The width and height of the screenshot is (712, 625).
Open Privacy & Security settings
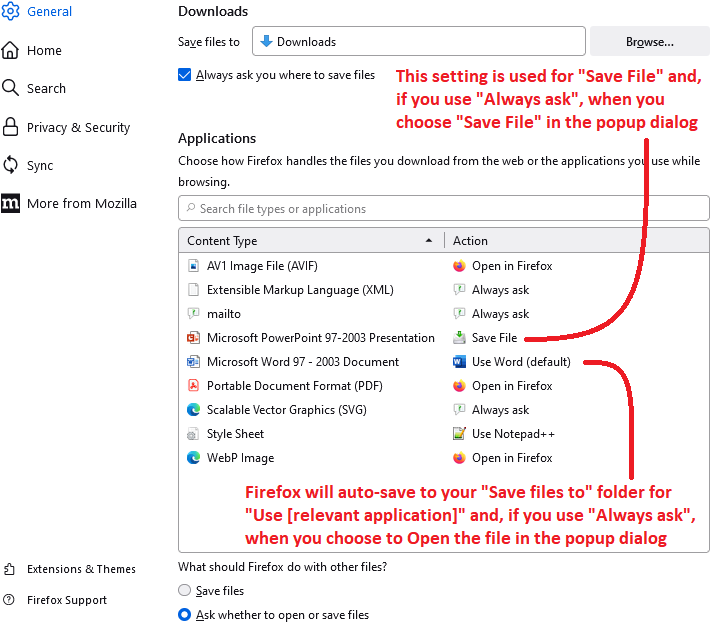click(x=79, y=127)
